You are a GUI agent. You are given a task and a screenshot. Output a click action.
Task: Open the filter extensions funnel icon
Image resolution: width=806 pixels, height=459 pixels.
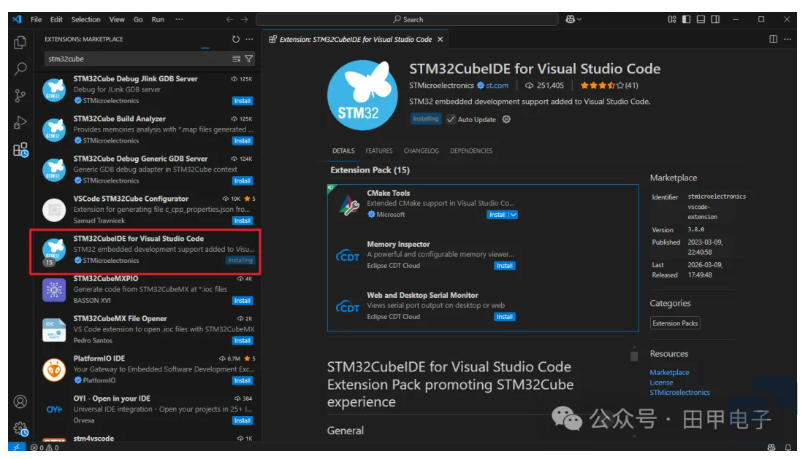click(249, 59)
